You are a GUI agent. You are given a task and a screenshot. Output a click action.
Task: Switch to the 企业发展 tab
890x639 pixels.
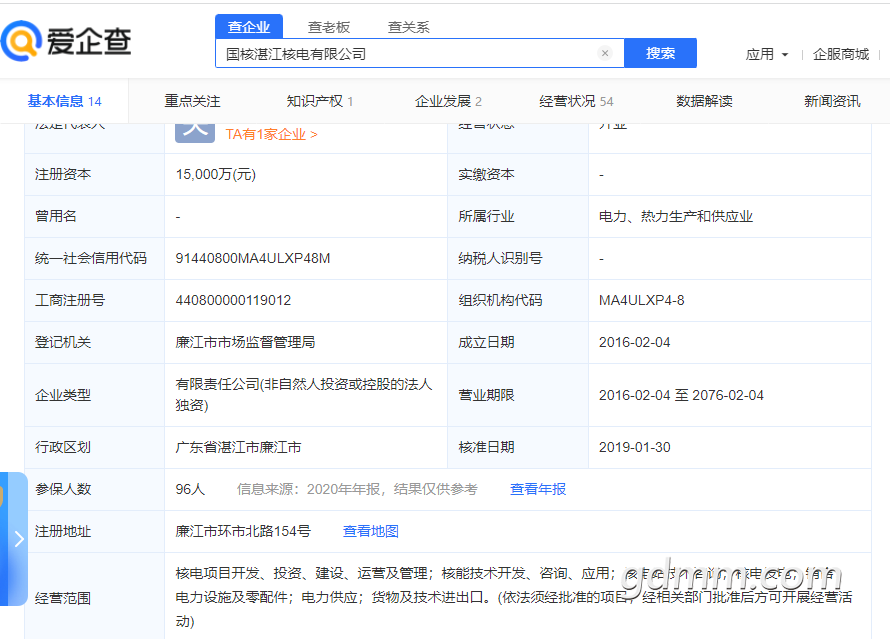[448, 102]
